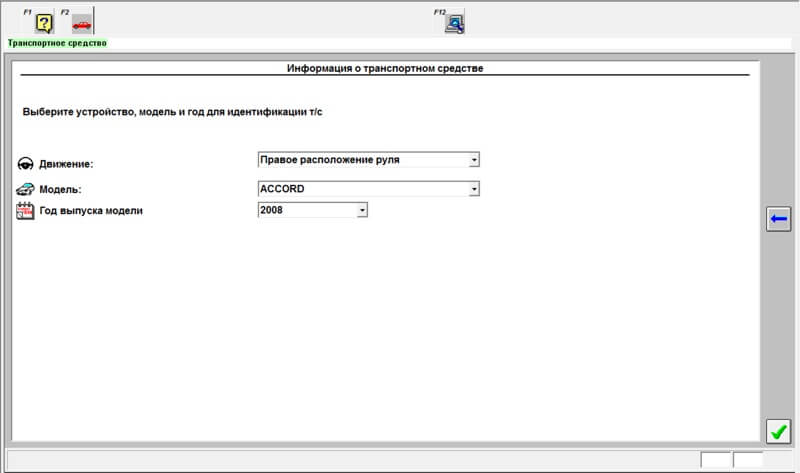The image size is (800, 473).
Task: Click the F2 red car vehicle icon
Action: pyautogui.click(x=82, y=24)
